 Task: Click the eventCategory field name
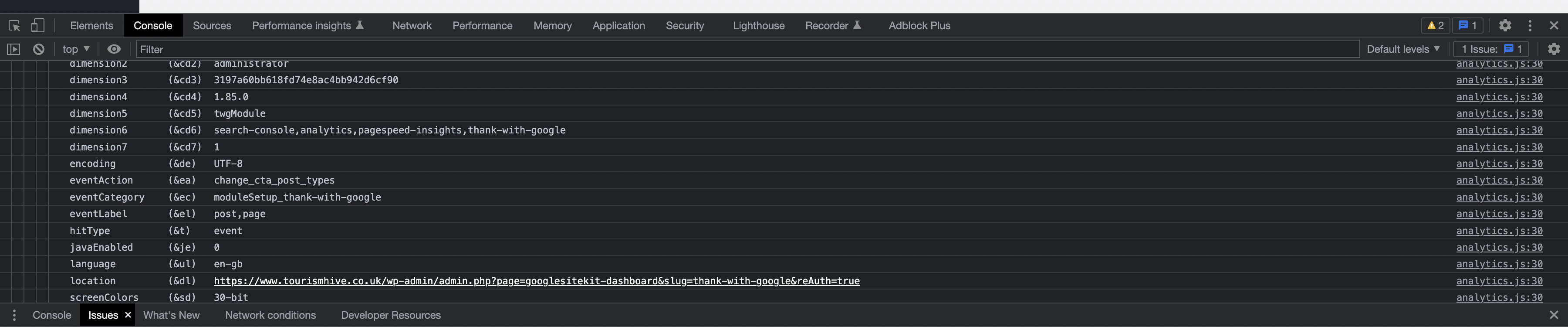point(107,198)
